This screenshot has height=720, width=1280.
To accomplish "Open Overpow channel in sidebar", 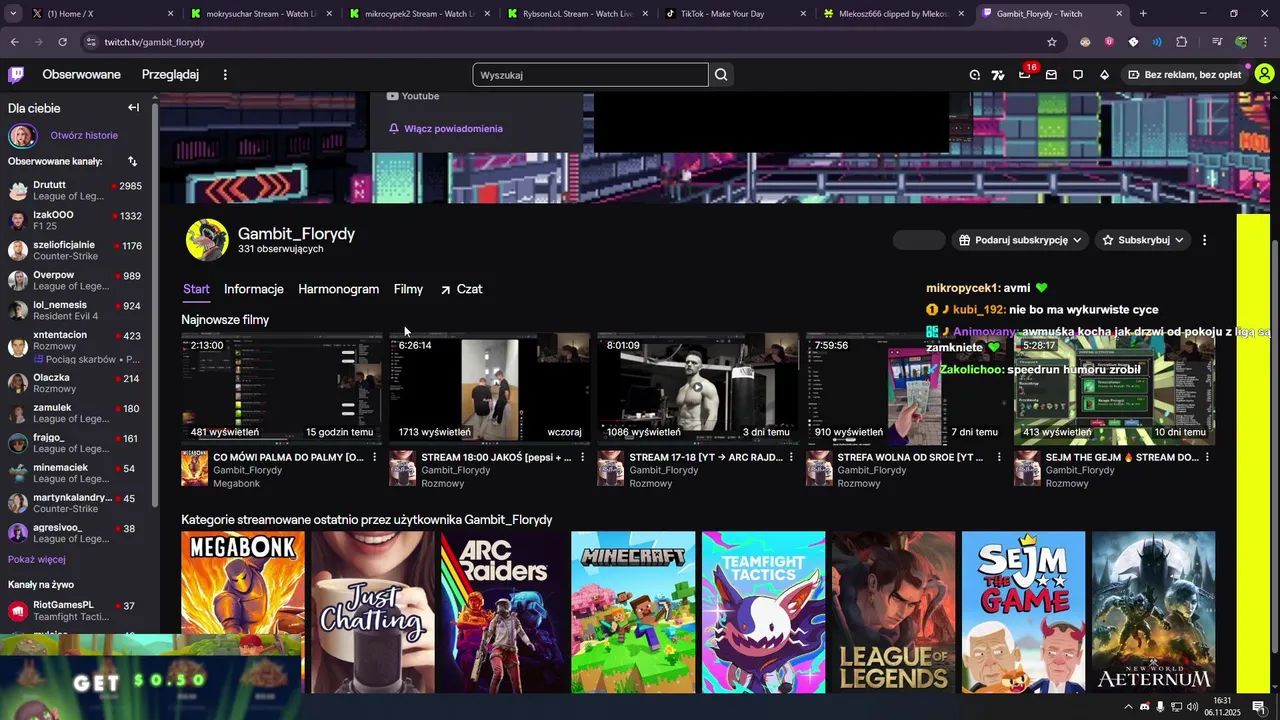I will [75, 281].
